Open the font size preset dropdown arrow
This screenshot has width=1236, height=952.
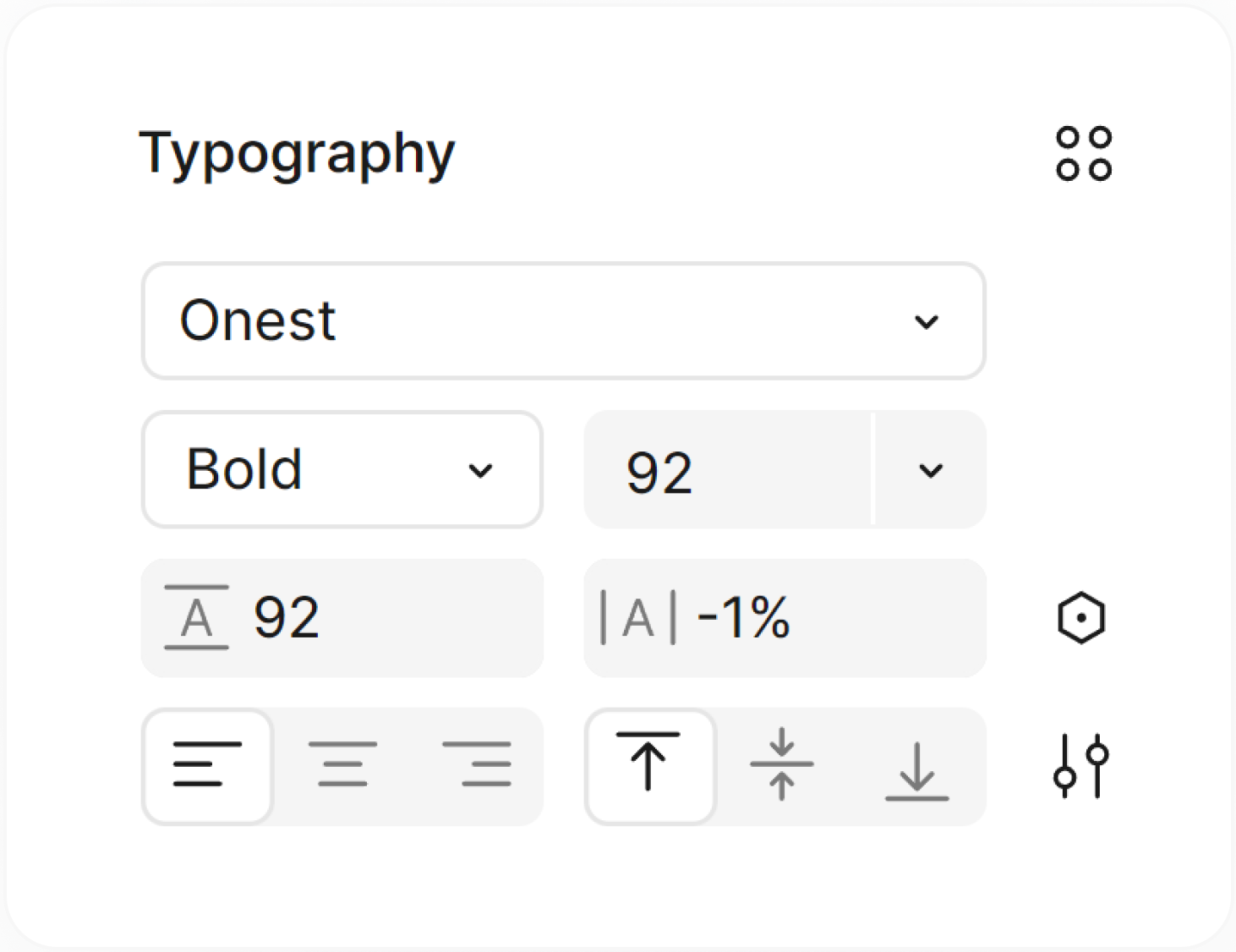pyautogui.click(x=931, y=471)
